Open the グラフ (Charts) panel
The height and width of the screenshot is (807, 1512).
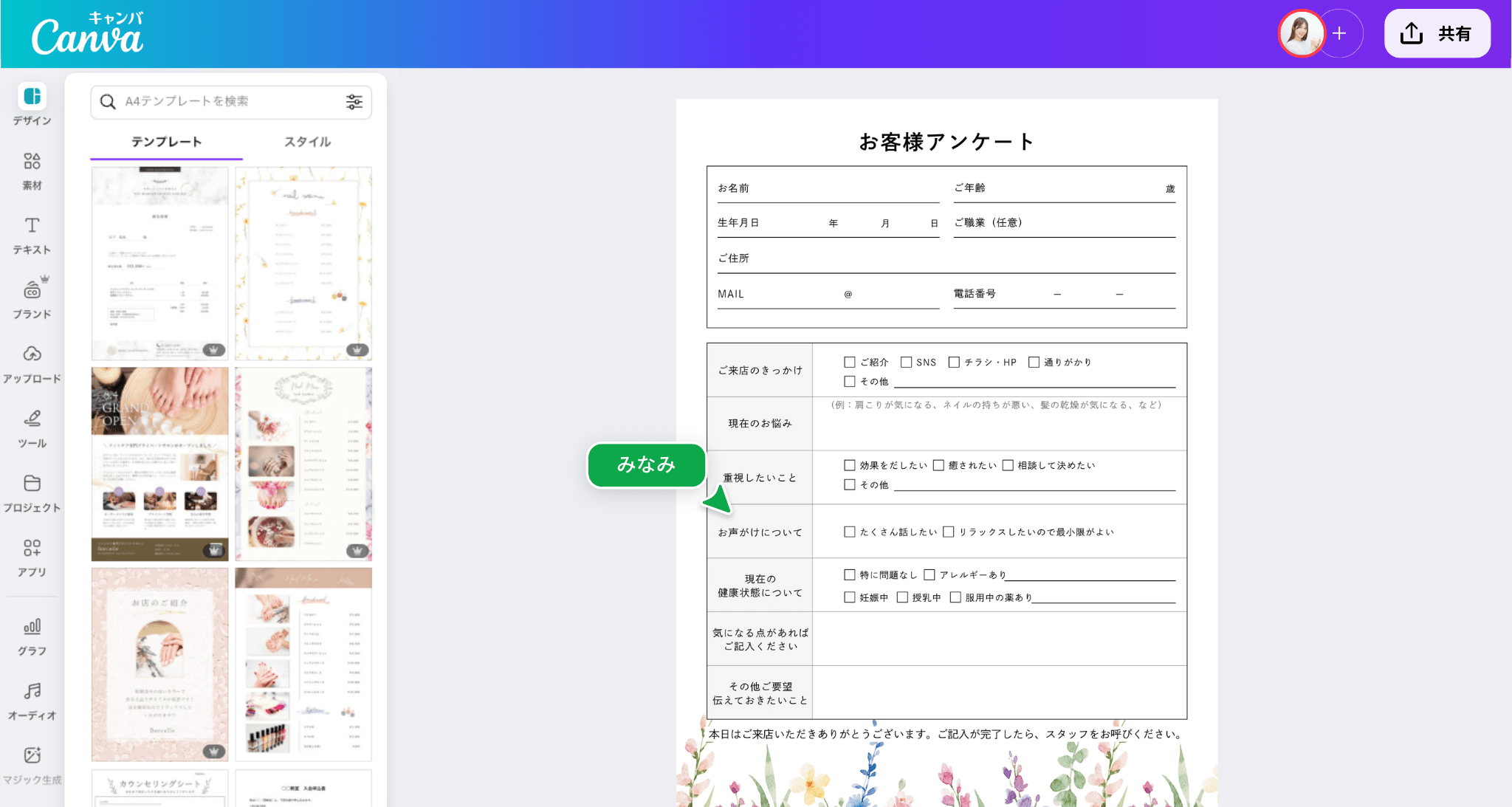pos(31,635)
